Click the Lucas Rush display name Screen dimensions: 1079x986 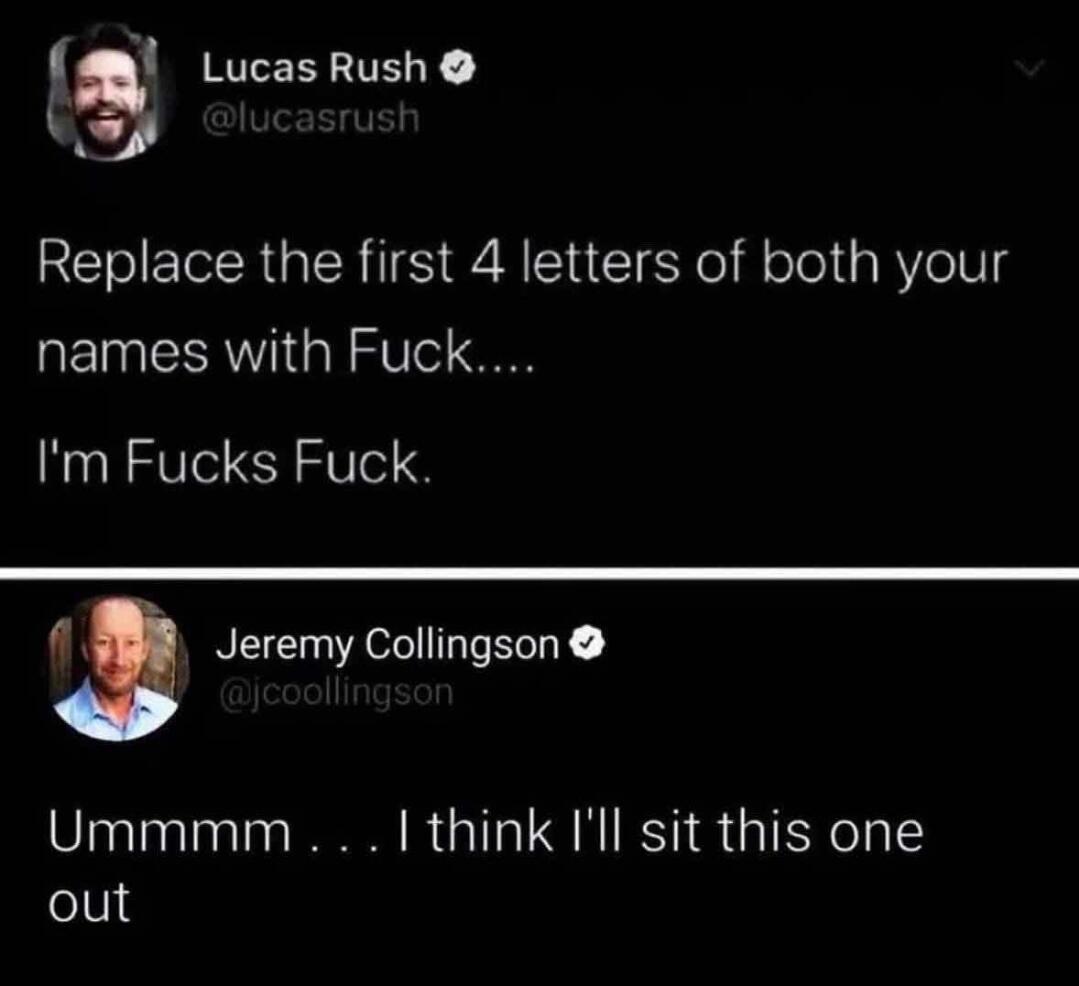(314, 68)
